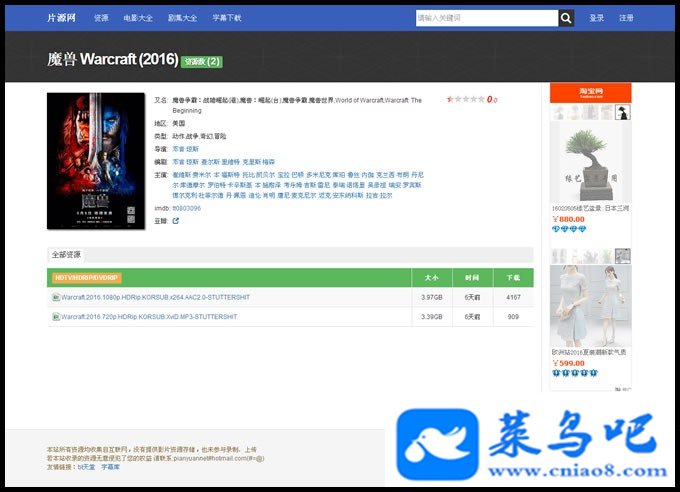The height and width of the screenshot is (492, 680).
Task: Open the Warcraft.2016.1080p.HDRip.KORSUB torrent link
Action: [155, 297]
